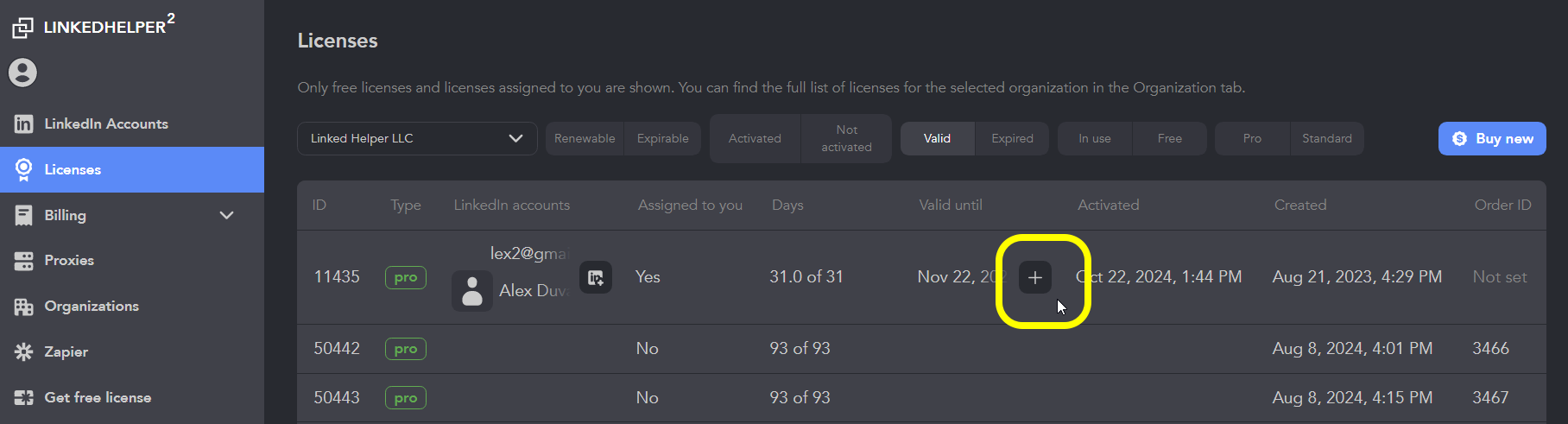Open the Linked Helper LLC organization dropdown
Image resolution: width=1568 pixels, height=424 pixels.
pyautogui.click(x=417, y=138)
